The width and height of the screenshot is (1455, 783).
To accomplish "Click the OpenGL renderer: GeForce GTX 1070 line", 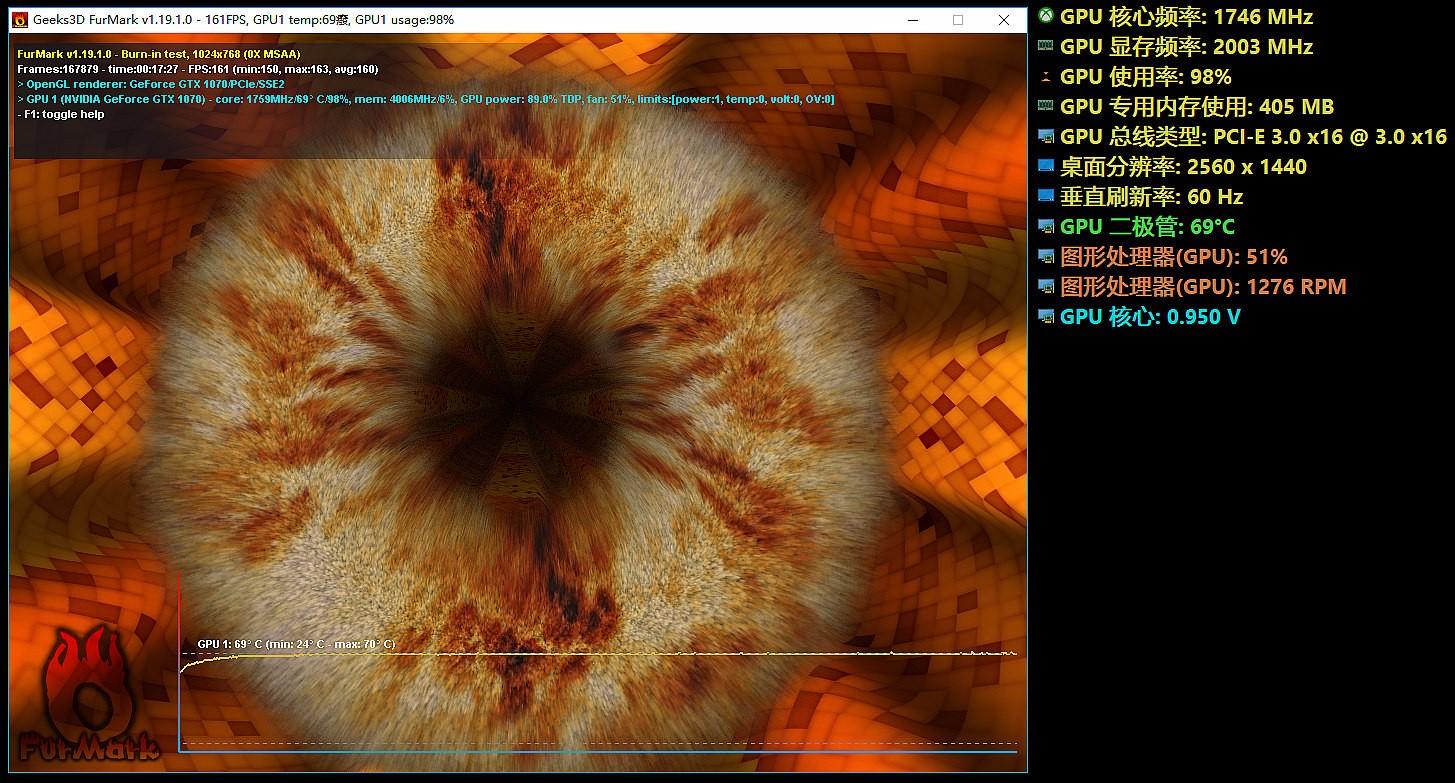I will pos(151,84).
